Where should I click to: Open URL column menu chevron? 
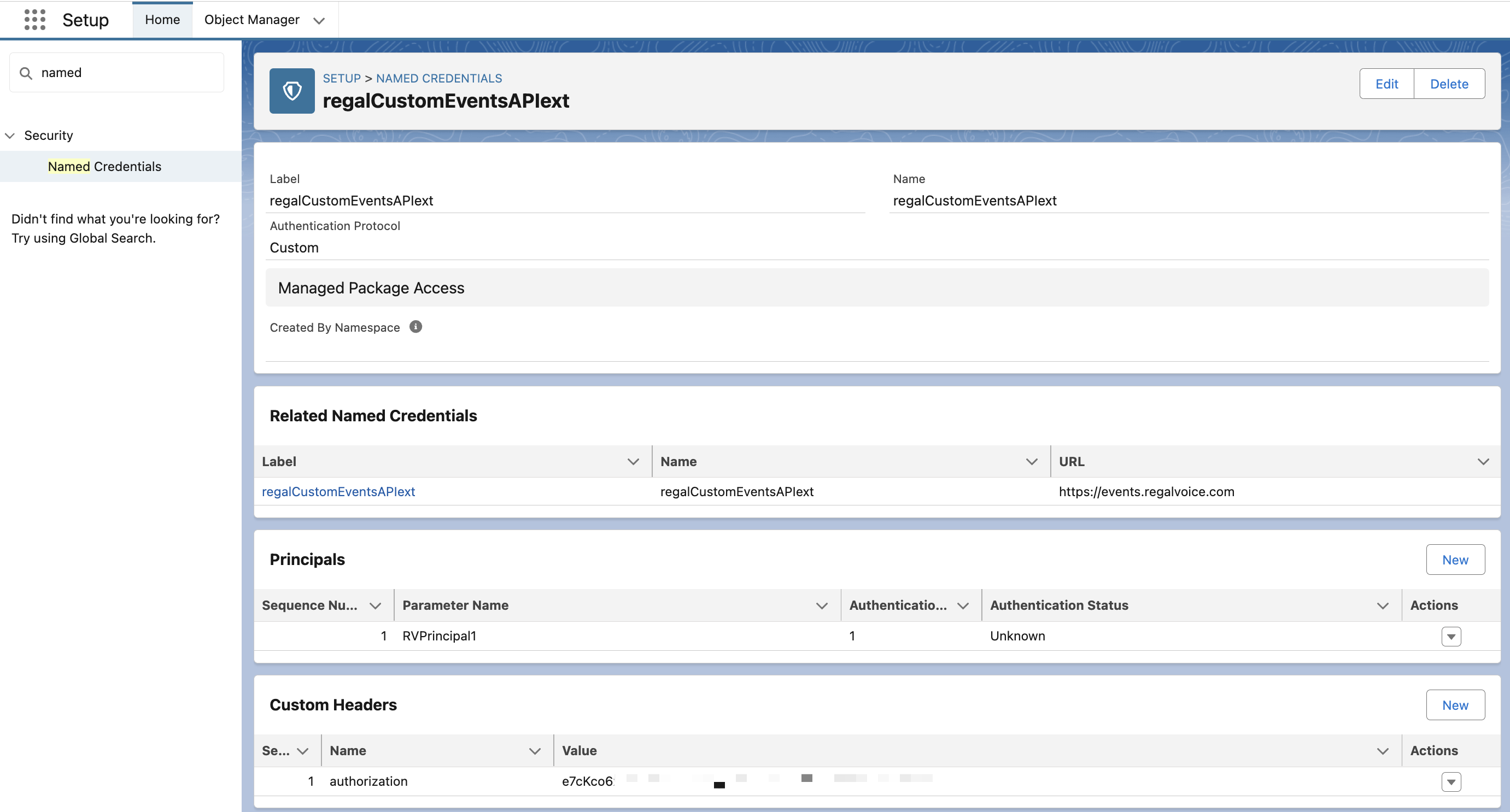[x=1483, y=462]
